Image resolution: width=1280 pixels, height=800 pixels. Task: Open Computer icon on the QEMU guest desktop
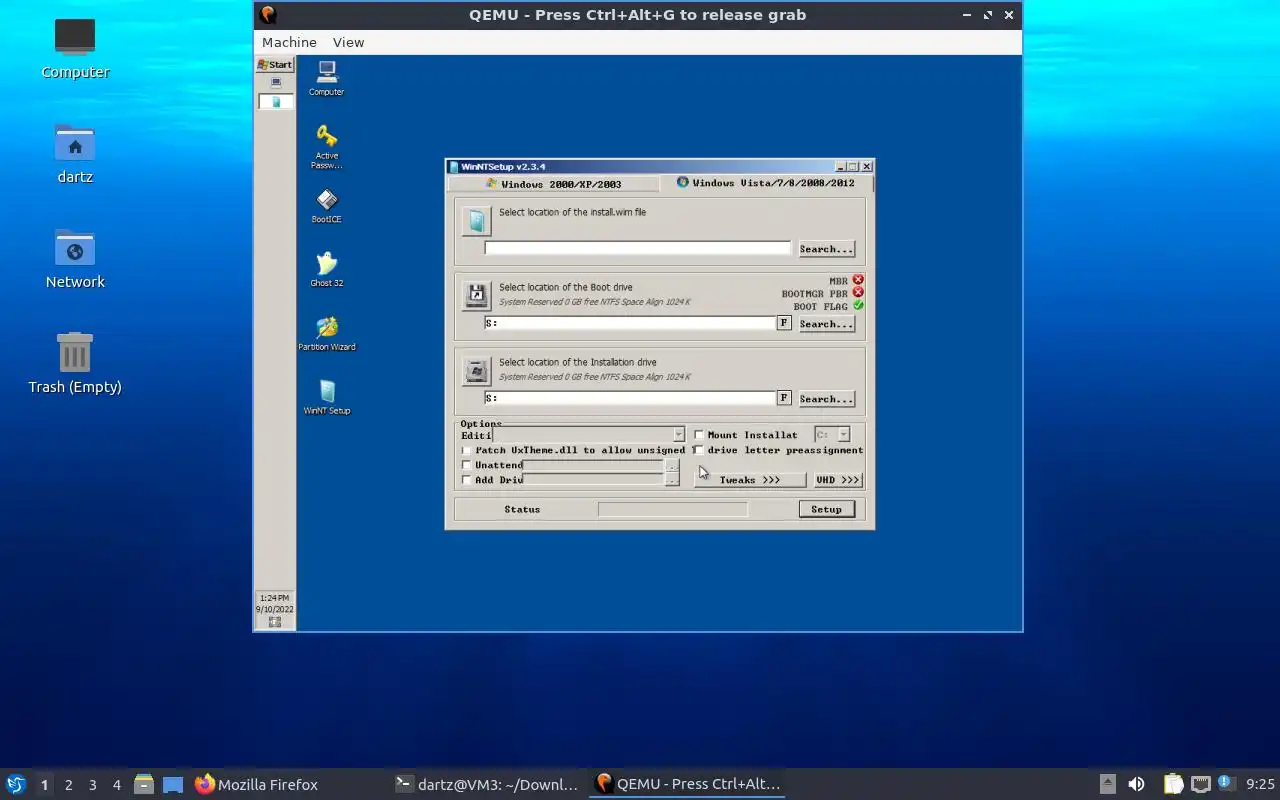[326, 72]
